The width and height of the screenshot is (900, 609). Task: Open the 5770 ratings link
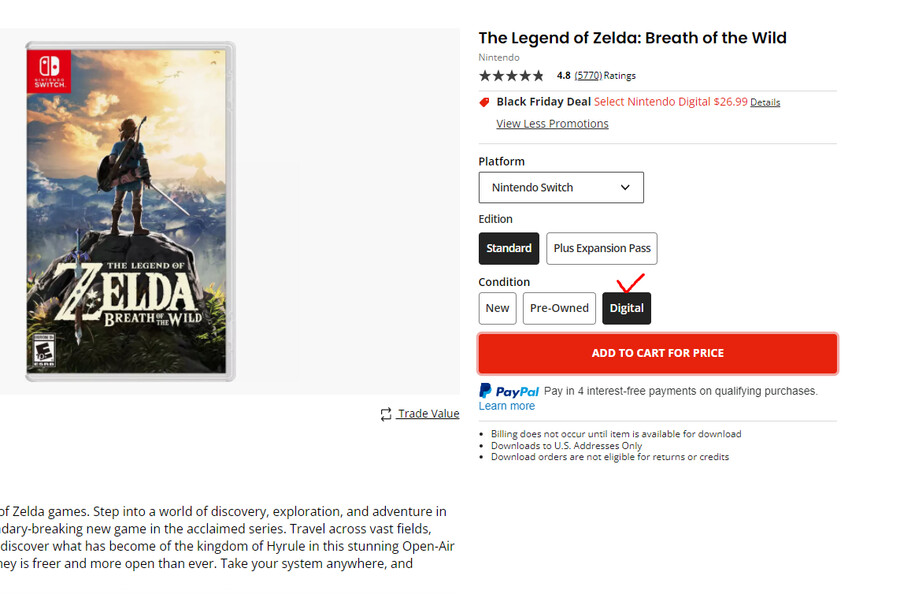tap(588, 76)
